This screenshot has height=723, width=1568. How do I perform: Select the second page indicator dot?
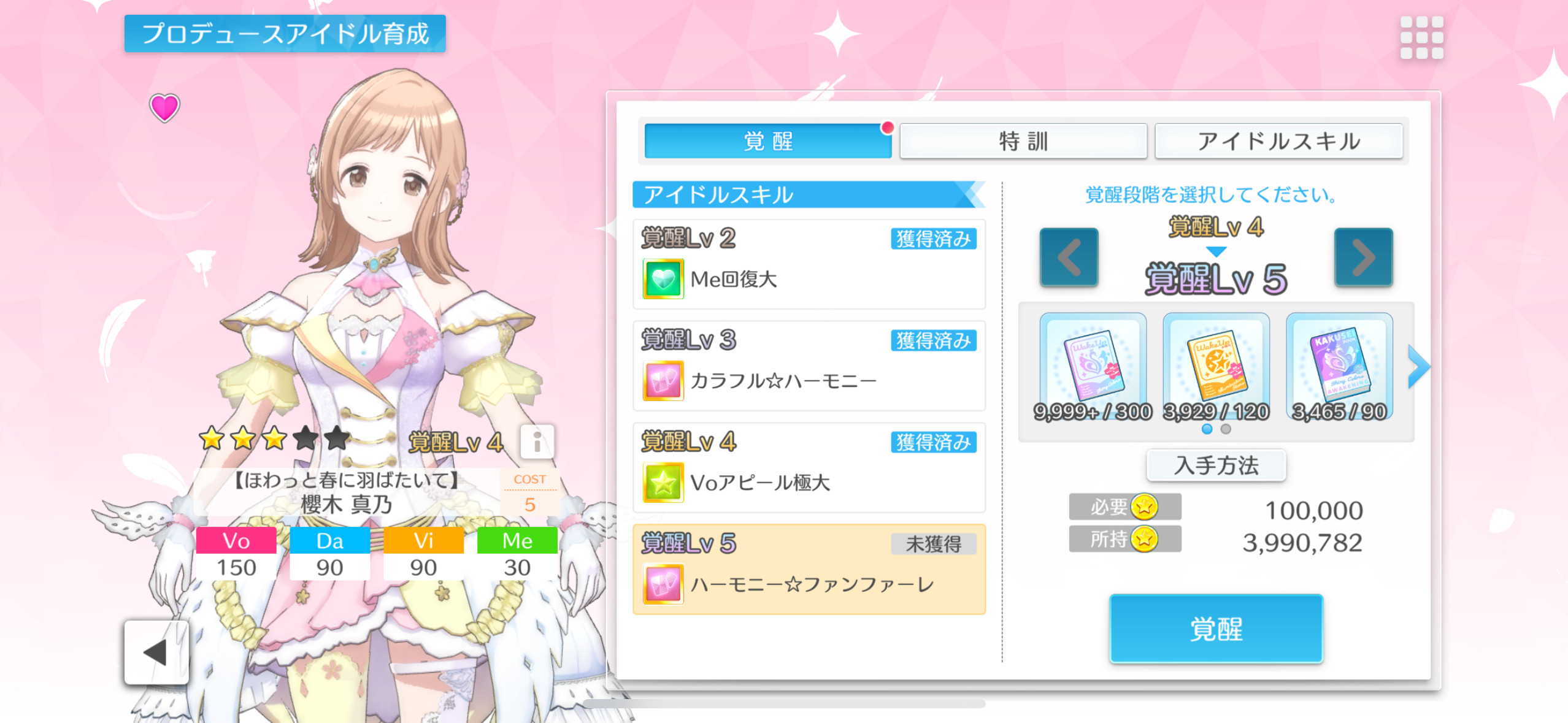point(1226,429)
